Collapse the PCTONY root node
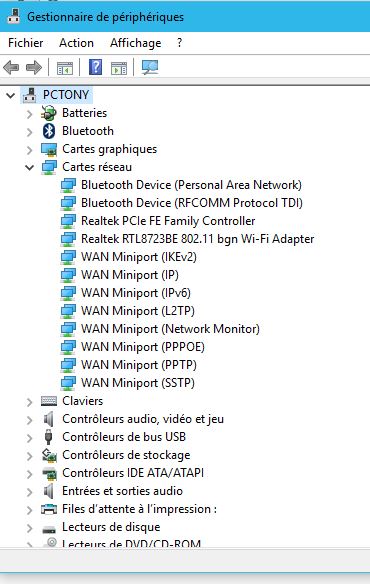The height and width of the screenshot is (584, 370). [x=11, y=95]
